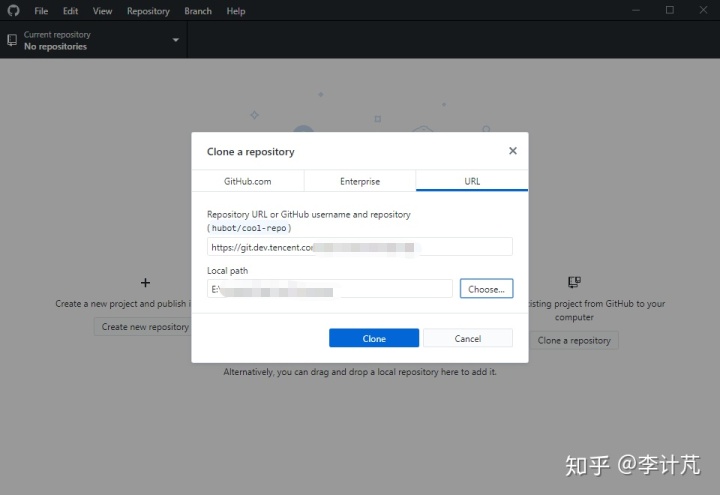Click the repository icon beside Current repository
The height and width of the screenshot is (495, 720).
click(x=12, y=40)
